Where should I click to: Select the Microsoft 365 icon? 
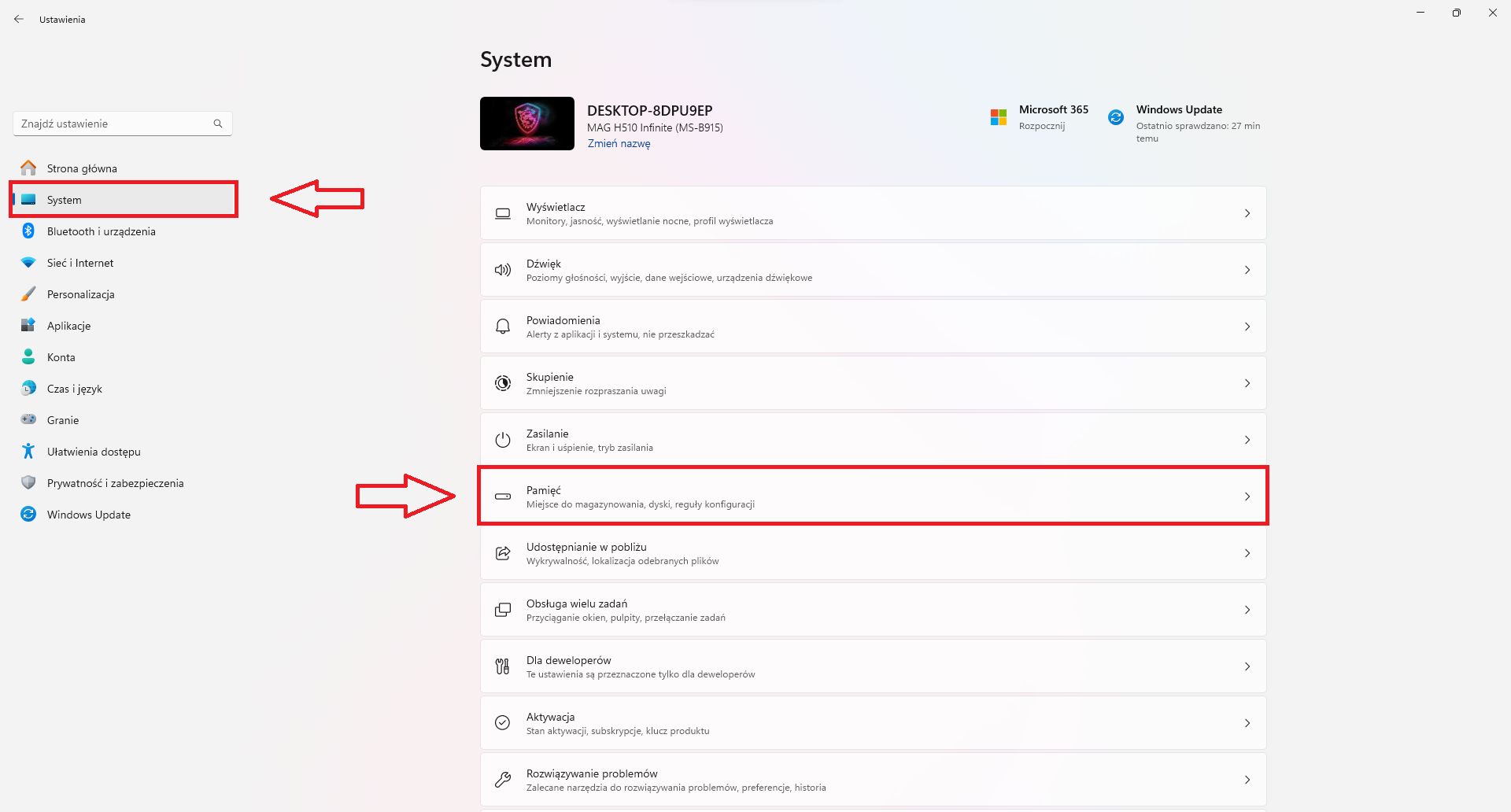(x=999, y=116)
